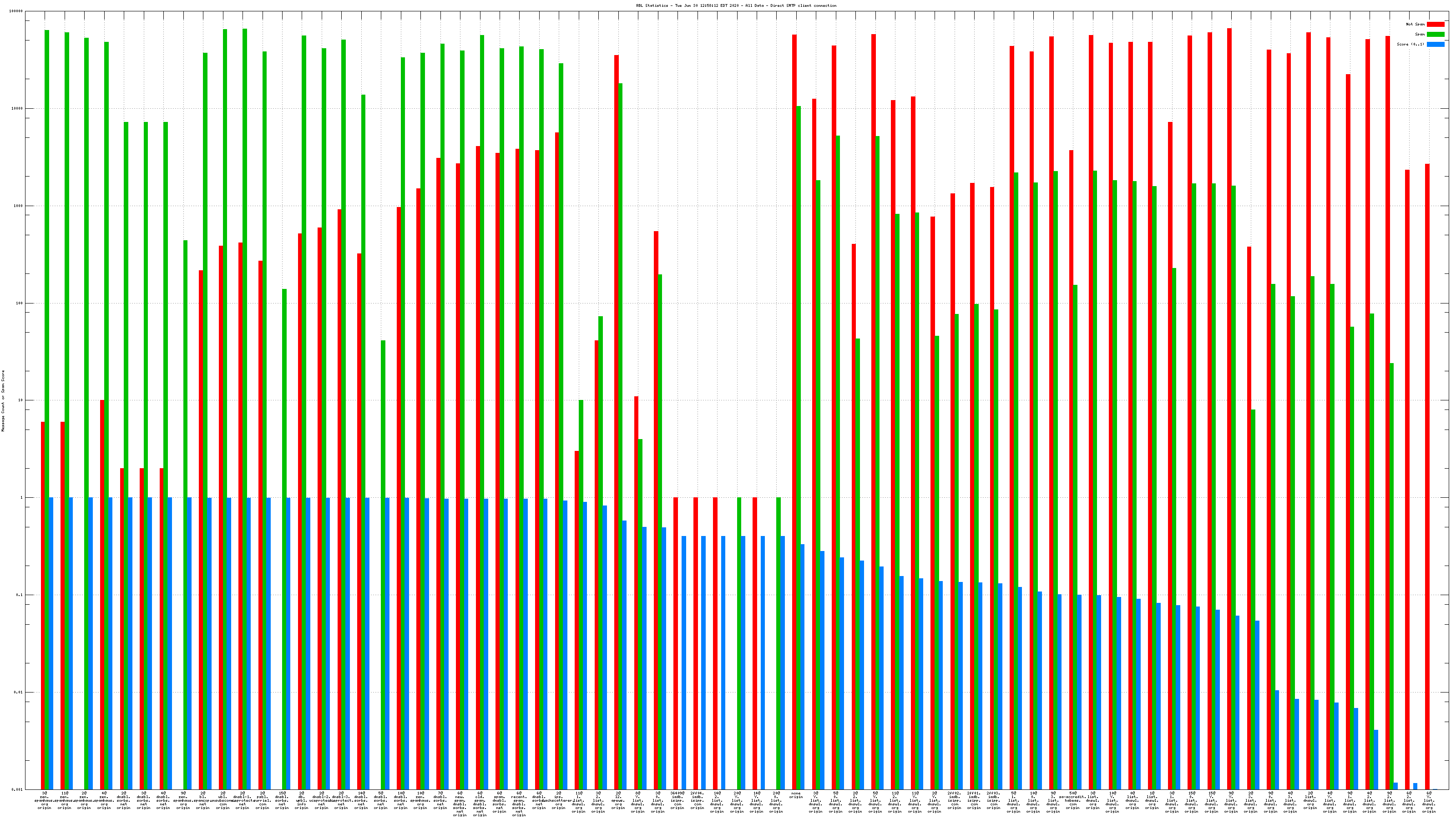Click the db.wpbl.info x-axis label

point(302,800)
